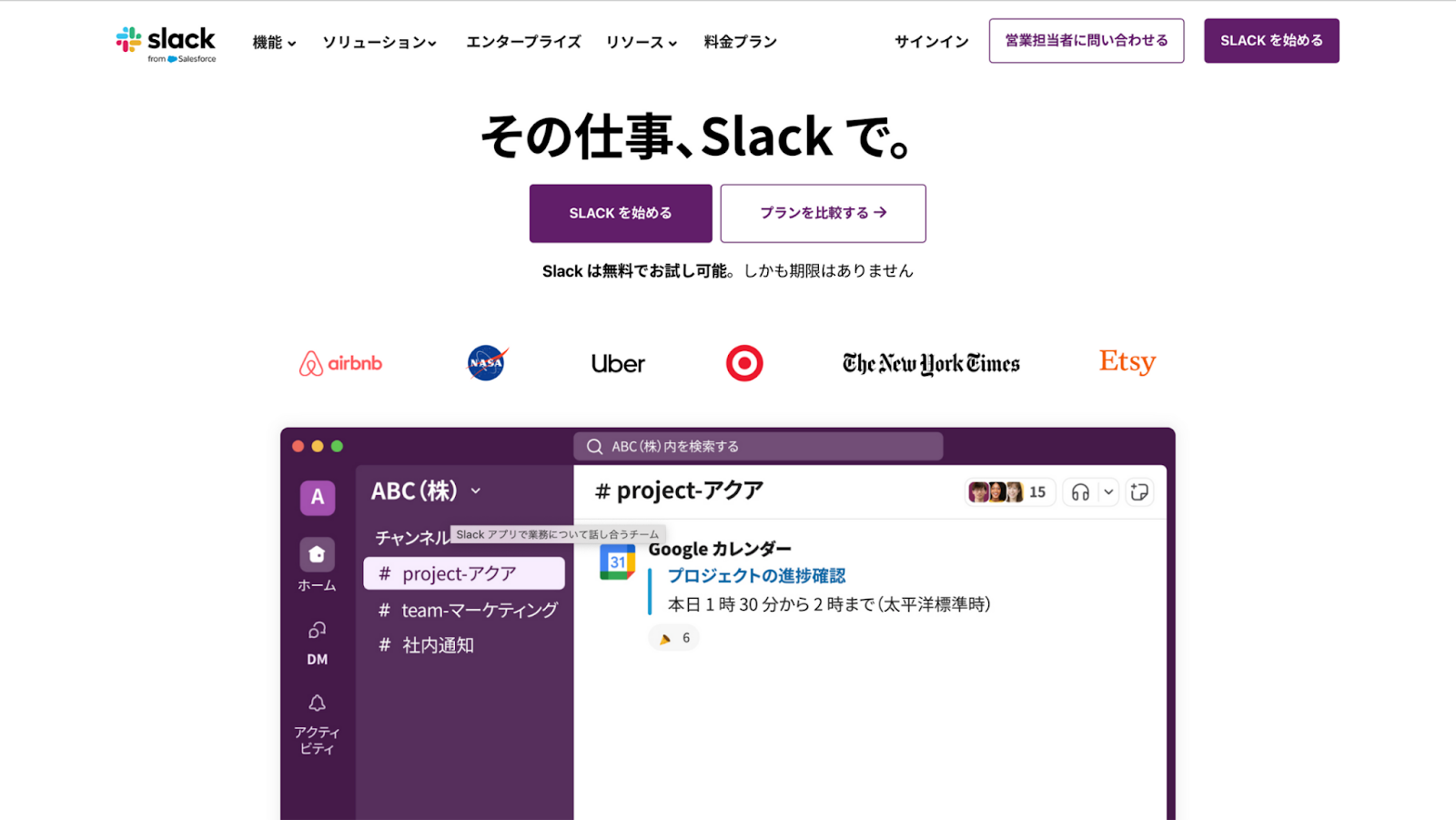Click the search magnifier icon
Screen dimensions: 1456x820
[595, 446]
